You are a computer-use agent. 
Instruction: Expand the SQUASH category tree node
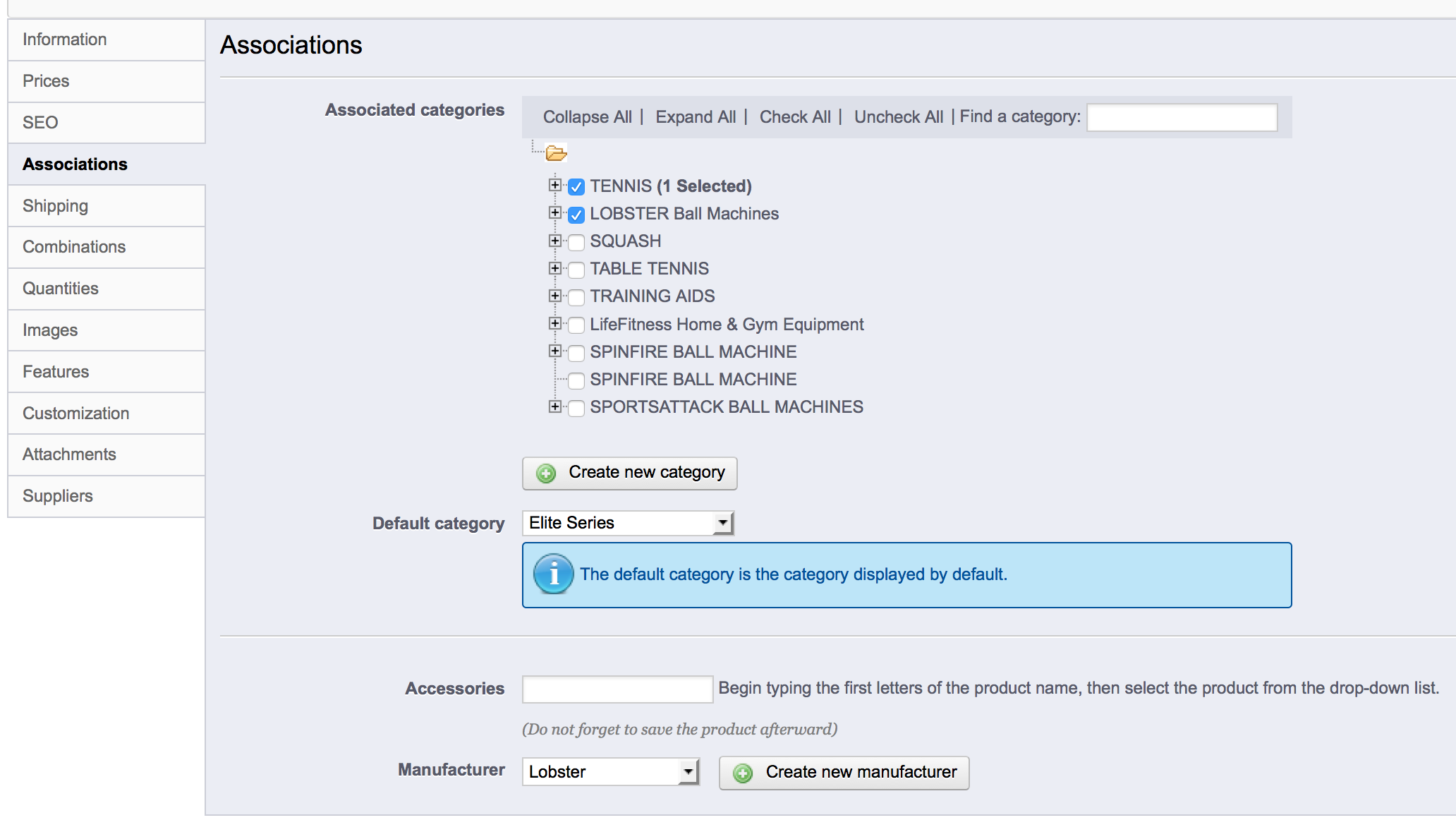point(555,241)
